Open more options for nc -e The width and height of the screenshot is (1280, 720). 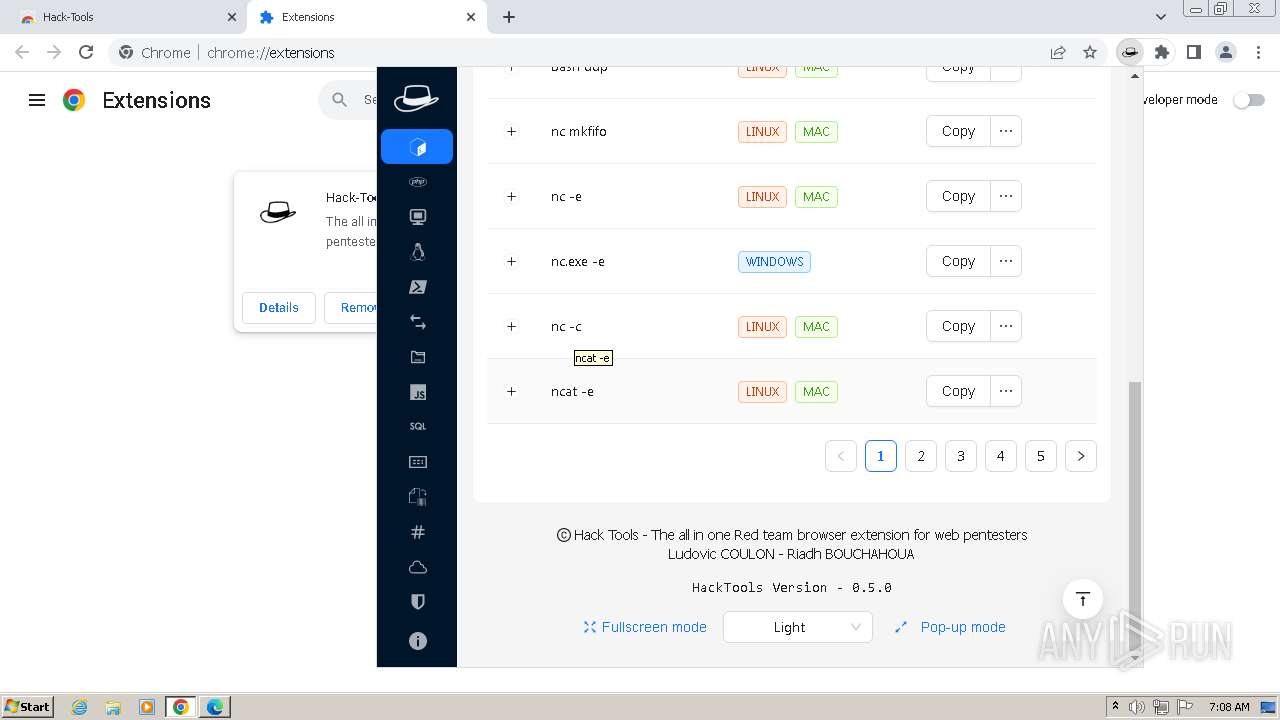[x=1006, y=196]
